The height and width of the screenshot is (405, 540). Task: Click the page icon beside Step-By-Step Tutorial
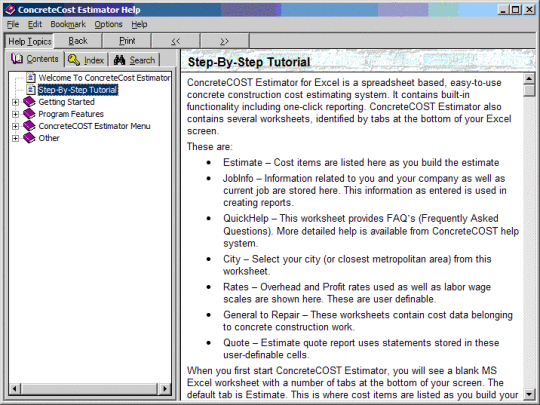coord(31,90)
